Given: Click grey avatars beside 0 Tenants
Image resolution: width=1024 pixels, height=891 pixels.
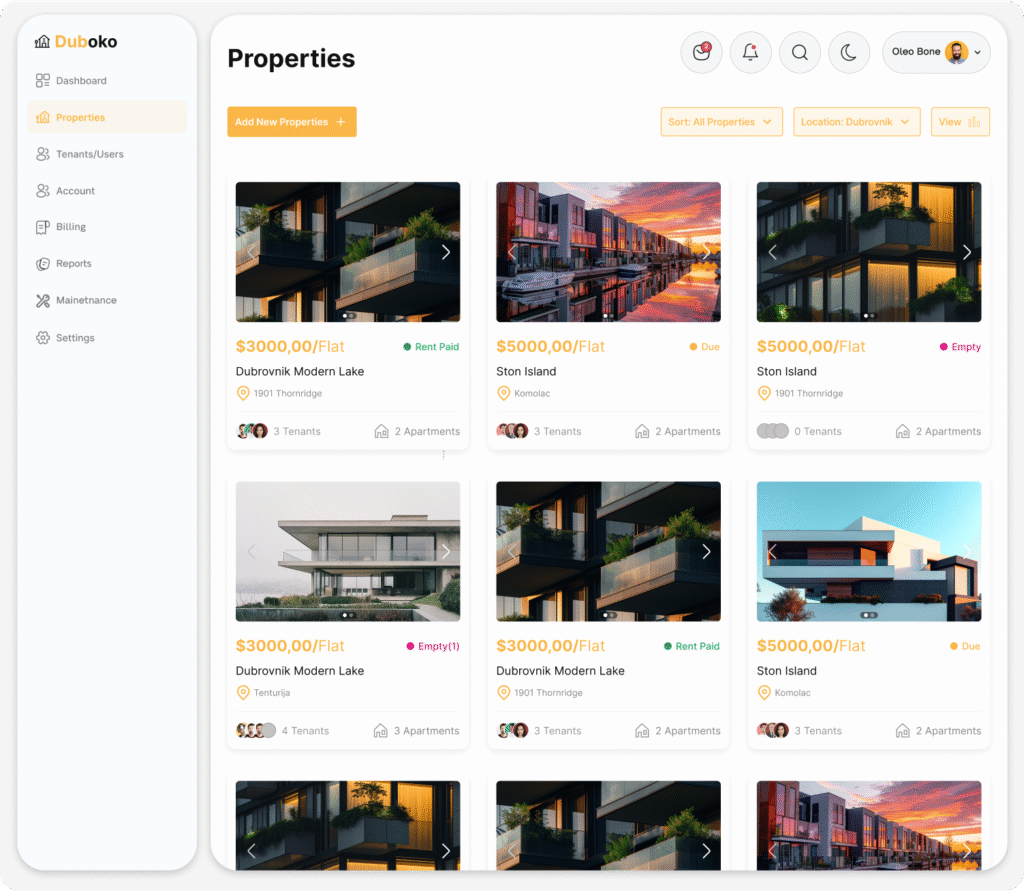Looking at the screenshot, I should coord(773,431).
